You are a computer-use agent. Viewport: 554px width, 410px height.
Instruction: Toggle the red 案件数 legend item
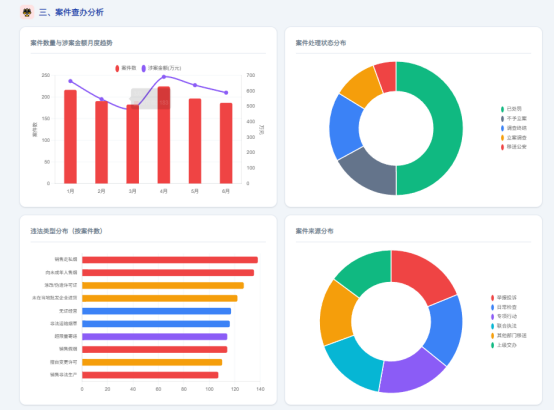[x=125, y=68]
